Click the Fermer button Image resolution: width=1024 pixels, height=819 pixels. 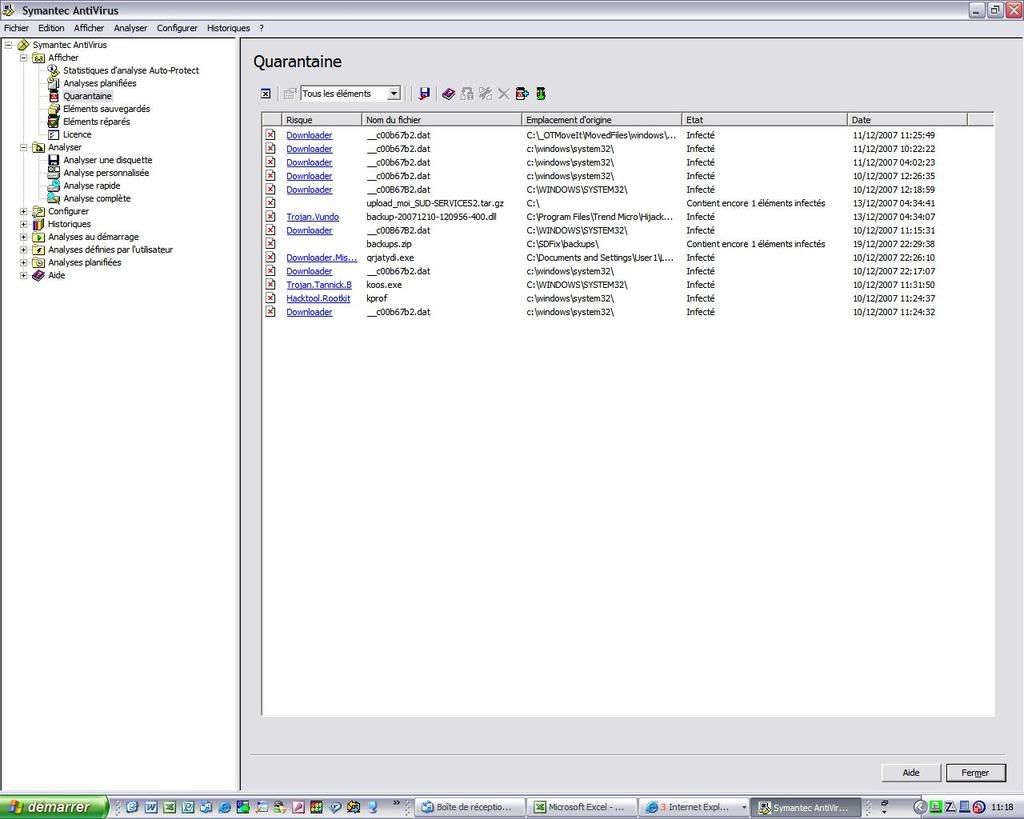975,773
